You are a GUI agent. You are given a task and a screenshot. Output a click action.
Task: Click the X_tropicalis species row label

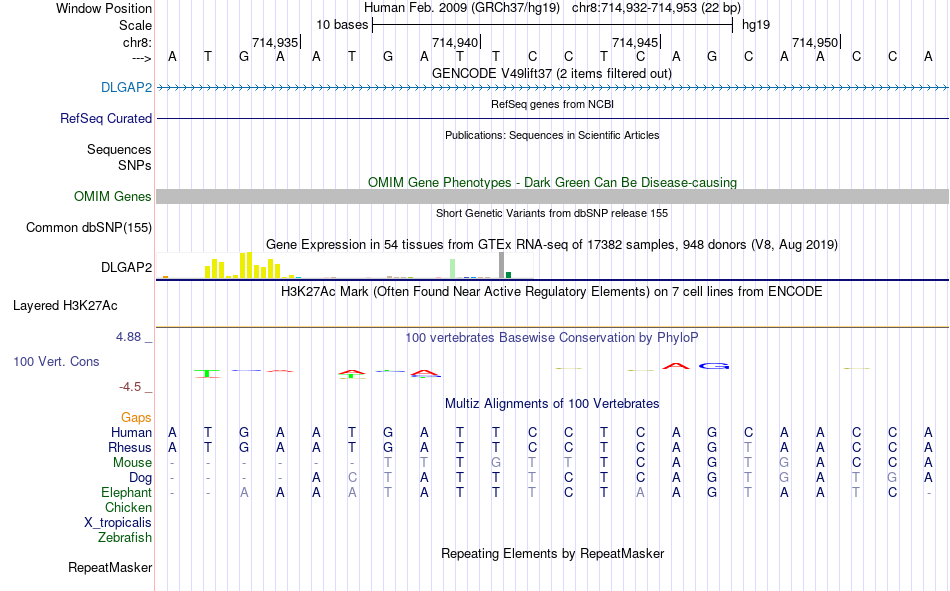coord(118,523)
